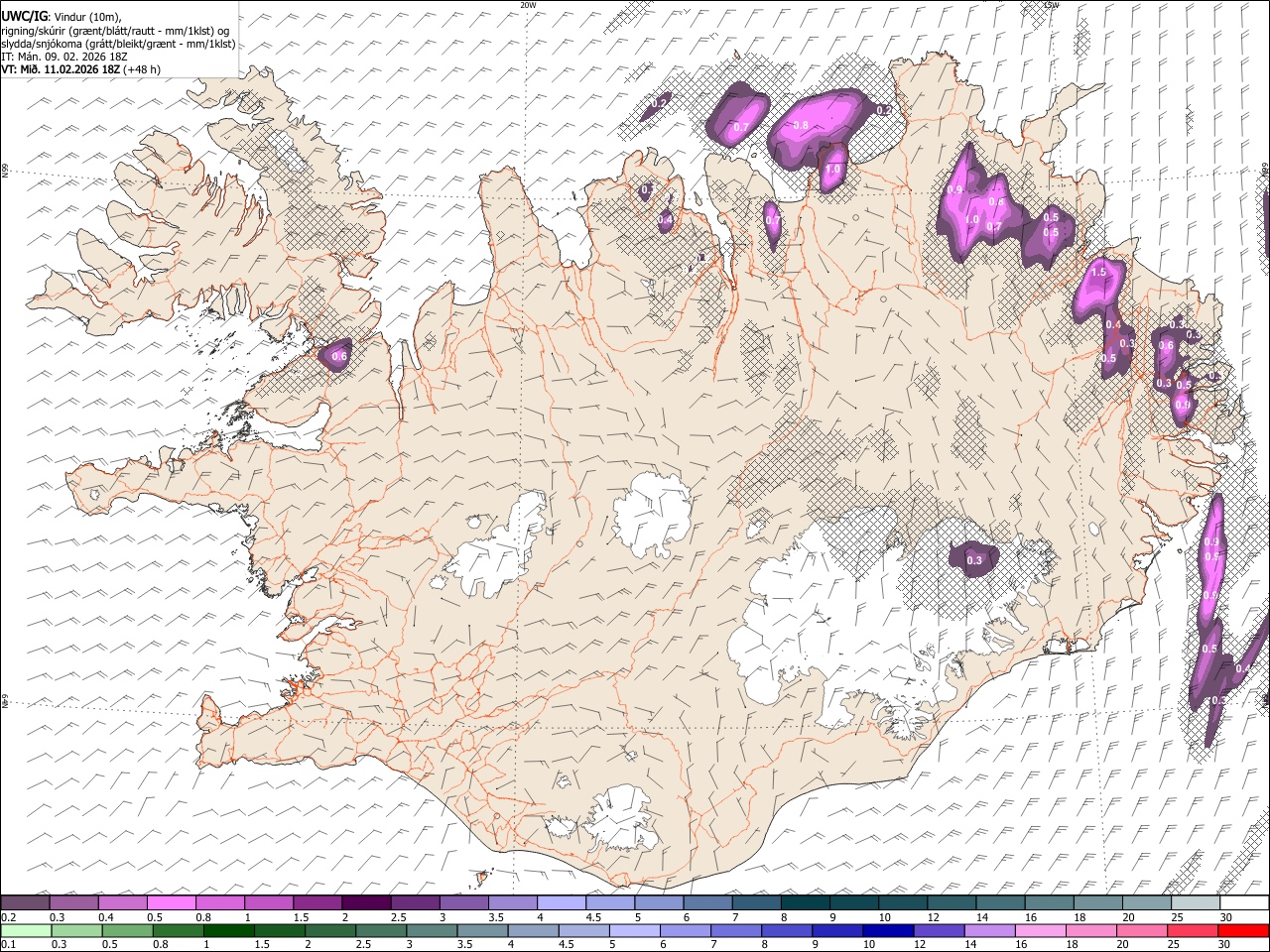The height and width of the screenshot is (952, 1270).
Task: Click the top legend row swatch for 4–4.5
Action: (561, 902)
